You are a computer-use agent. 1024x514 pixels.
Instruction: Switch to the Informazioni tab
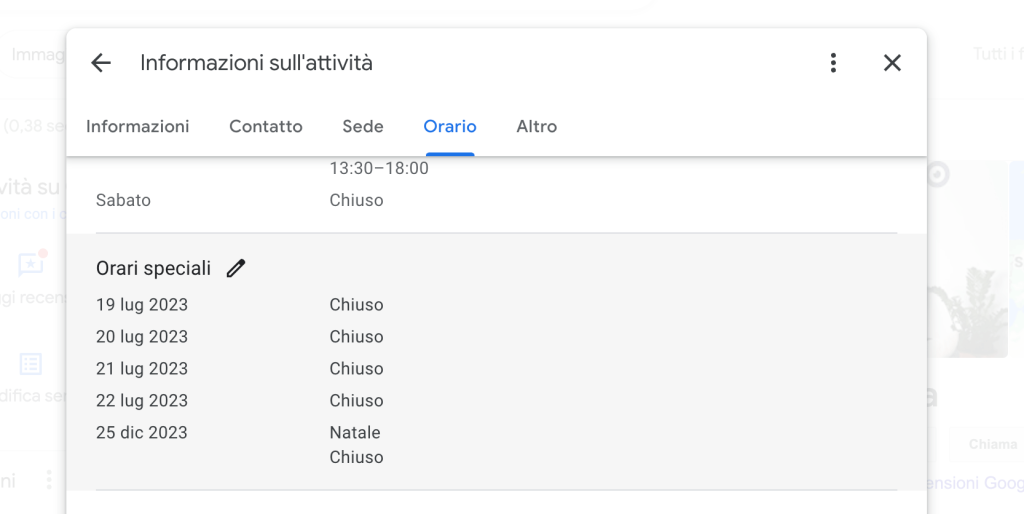(137, 126)
